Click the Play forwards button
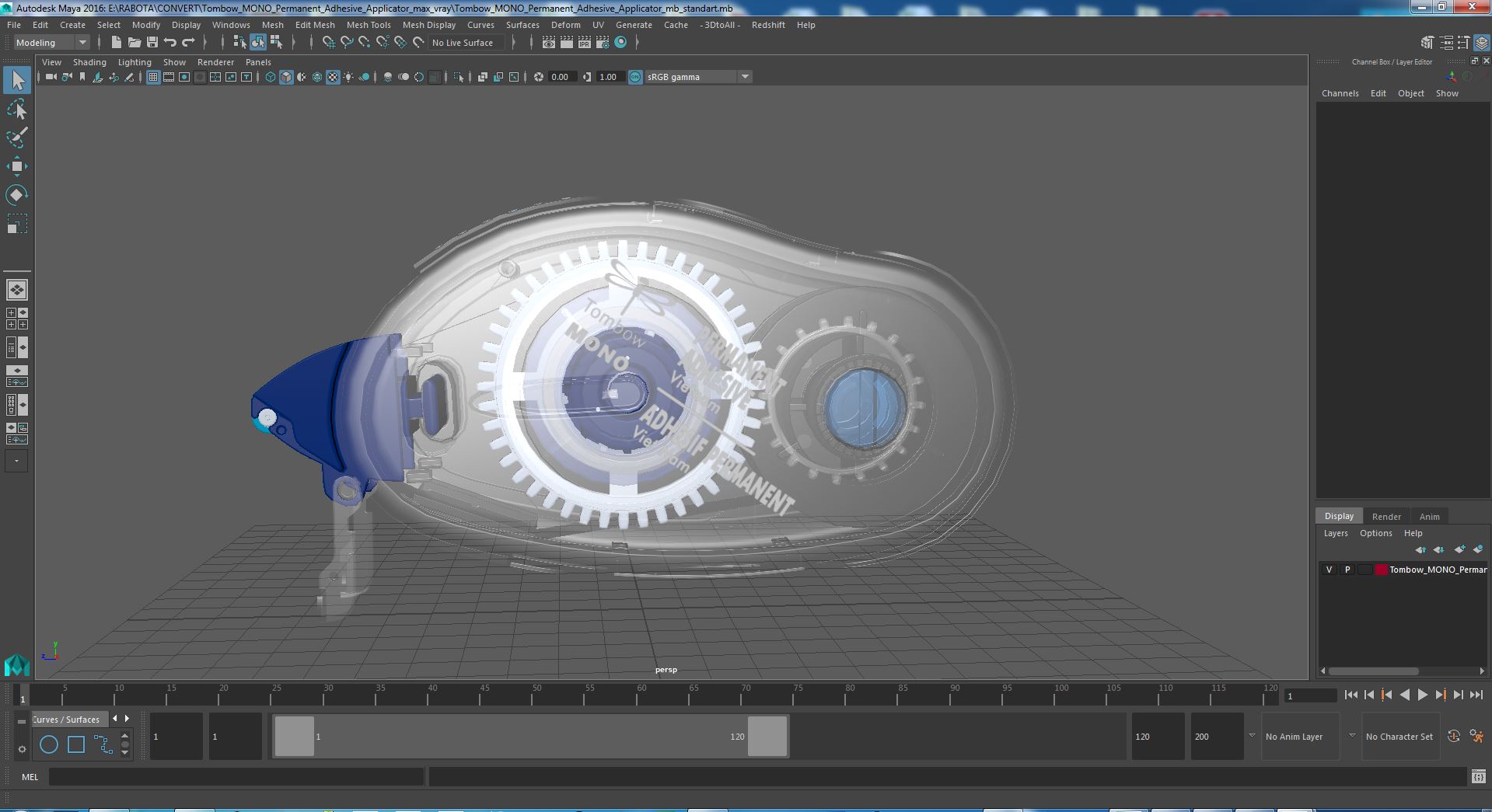The width and height of the screenshot is (1492, 812). 1422,695
